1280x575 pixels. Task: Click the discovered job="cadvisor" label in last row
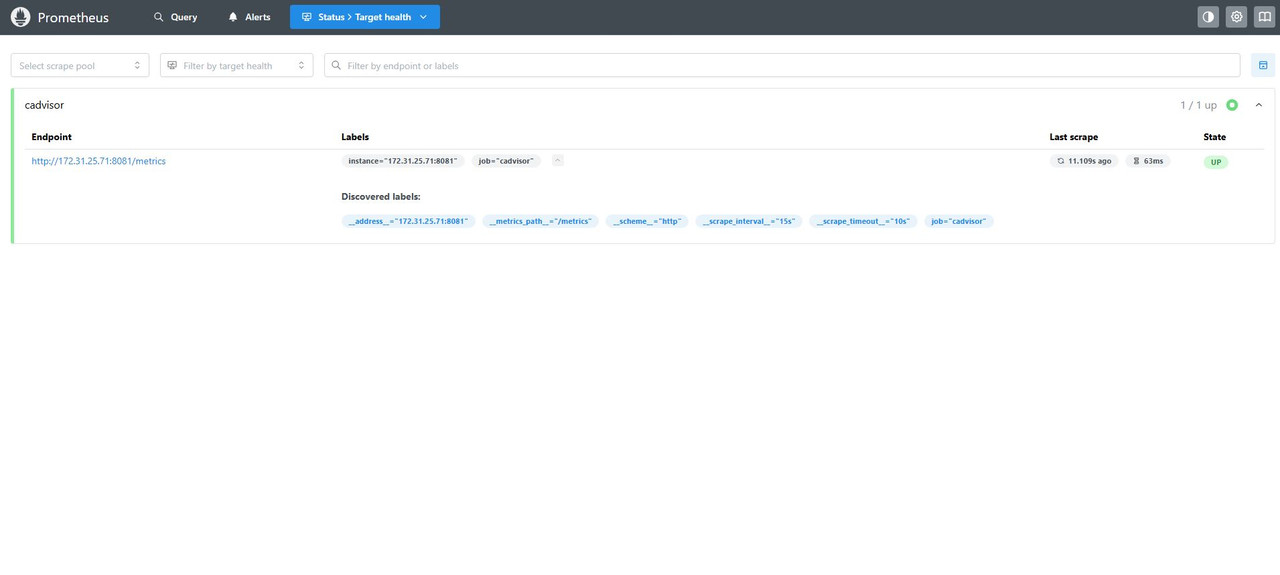(x=959, y=221)
